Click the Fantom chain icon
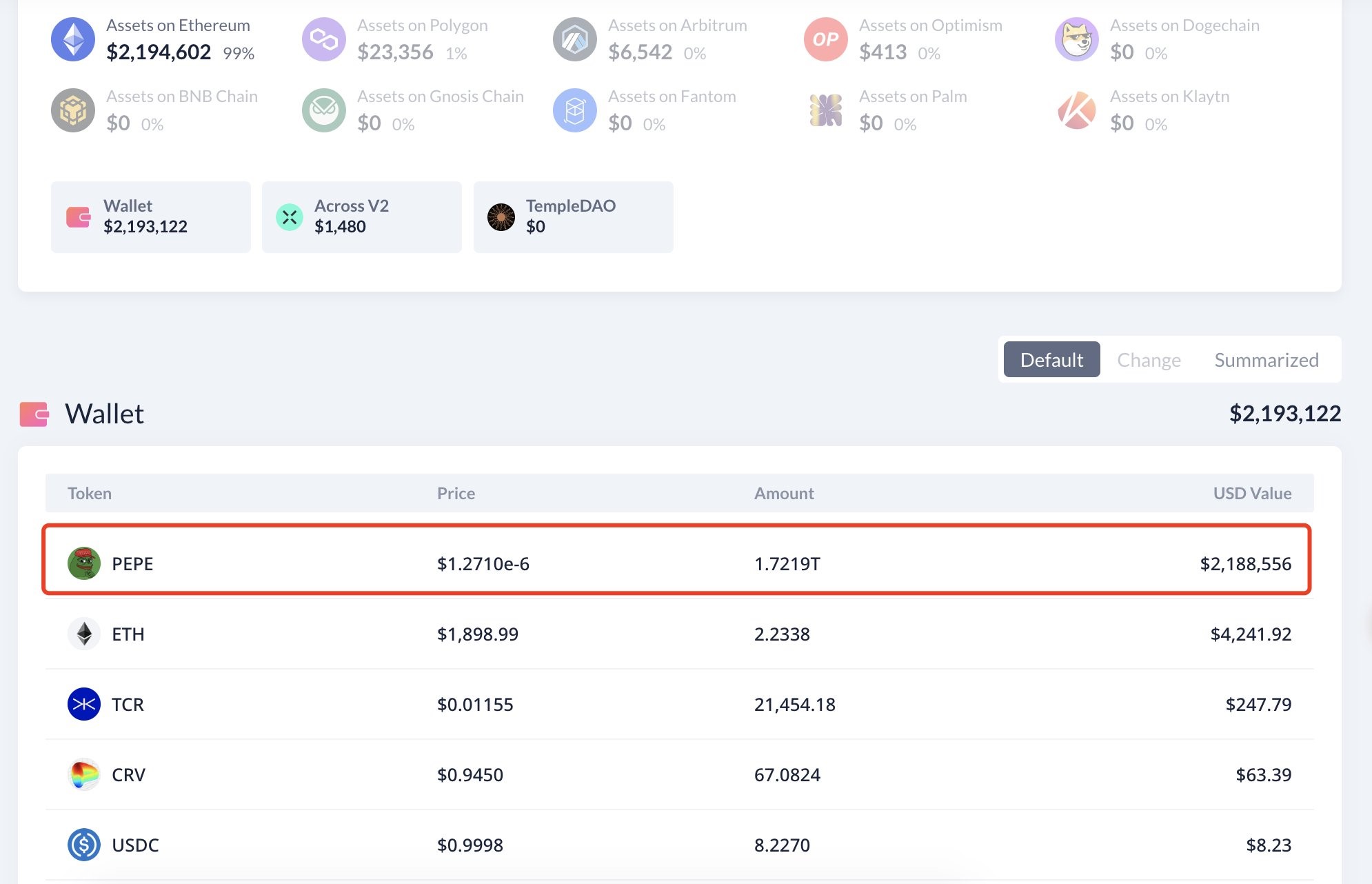This screenshot has height=884, width=1372. pyautogui.click(x=575, y=110)
